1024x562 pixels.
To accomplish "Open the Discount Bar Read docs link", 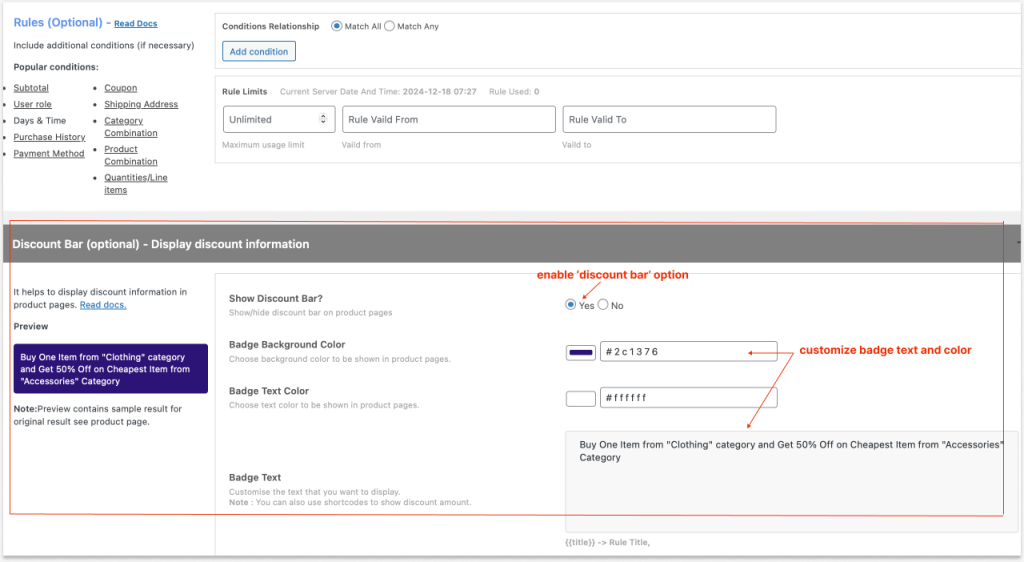I will [103, 305].
